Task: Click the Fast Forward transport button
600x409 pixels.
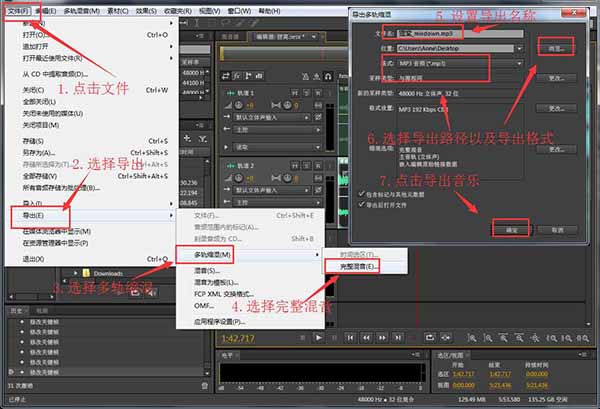Action: coord(382,337)
